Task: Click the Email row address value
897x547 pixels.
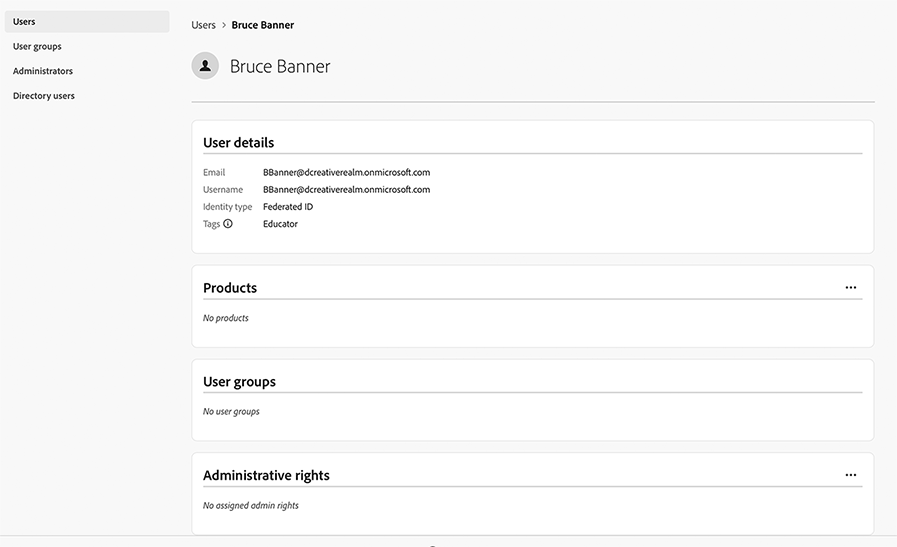Action: 346,172
